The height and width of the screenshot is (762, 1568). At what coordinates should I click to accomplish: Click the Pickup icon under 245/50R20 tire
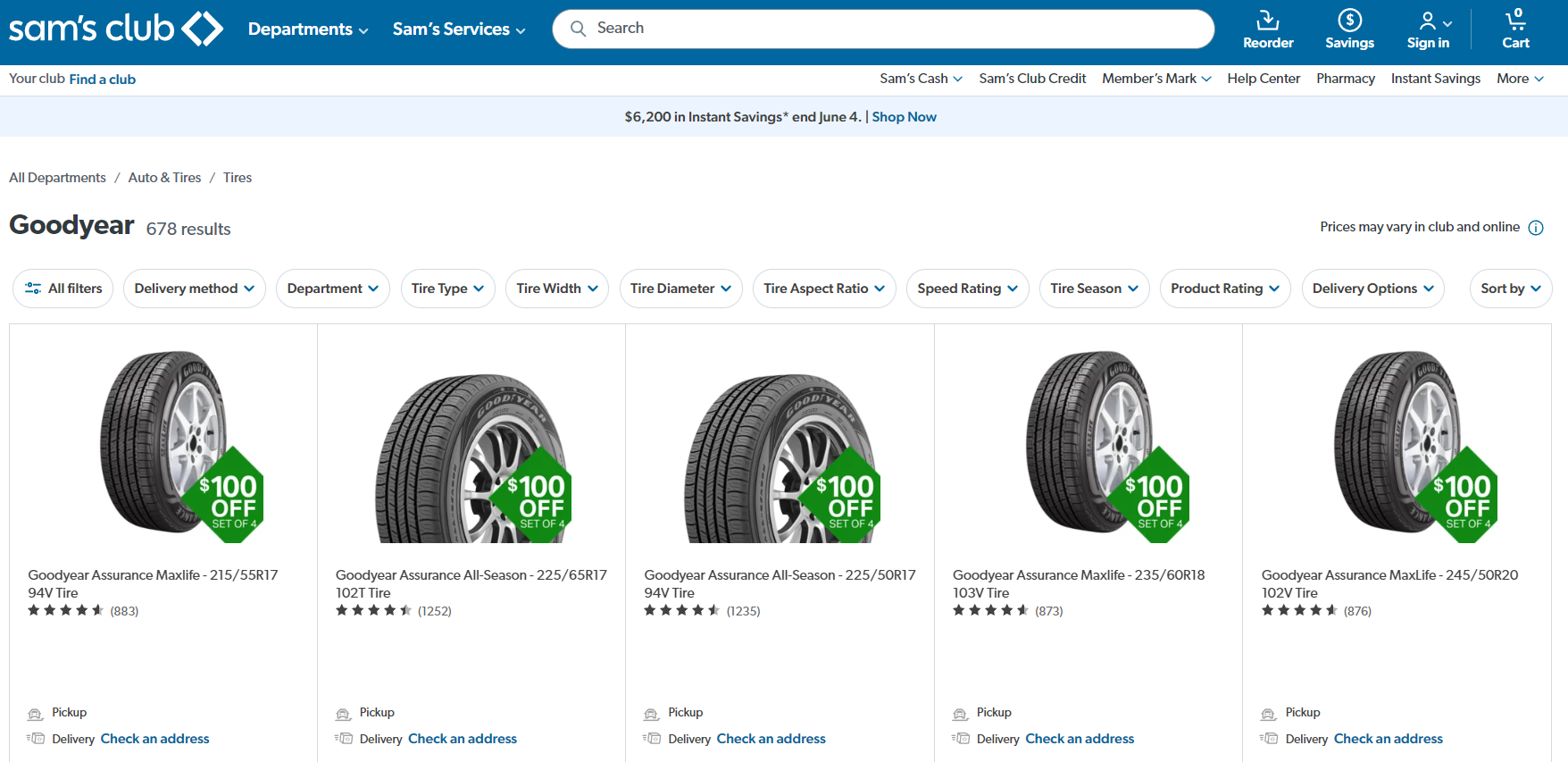tap(1269, 714)
